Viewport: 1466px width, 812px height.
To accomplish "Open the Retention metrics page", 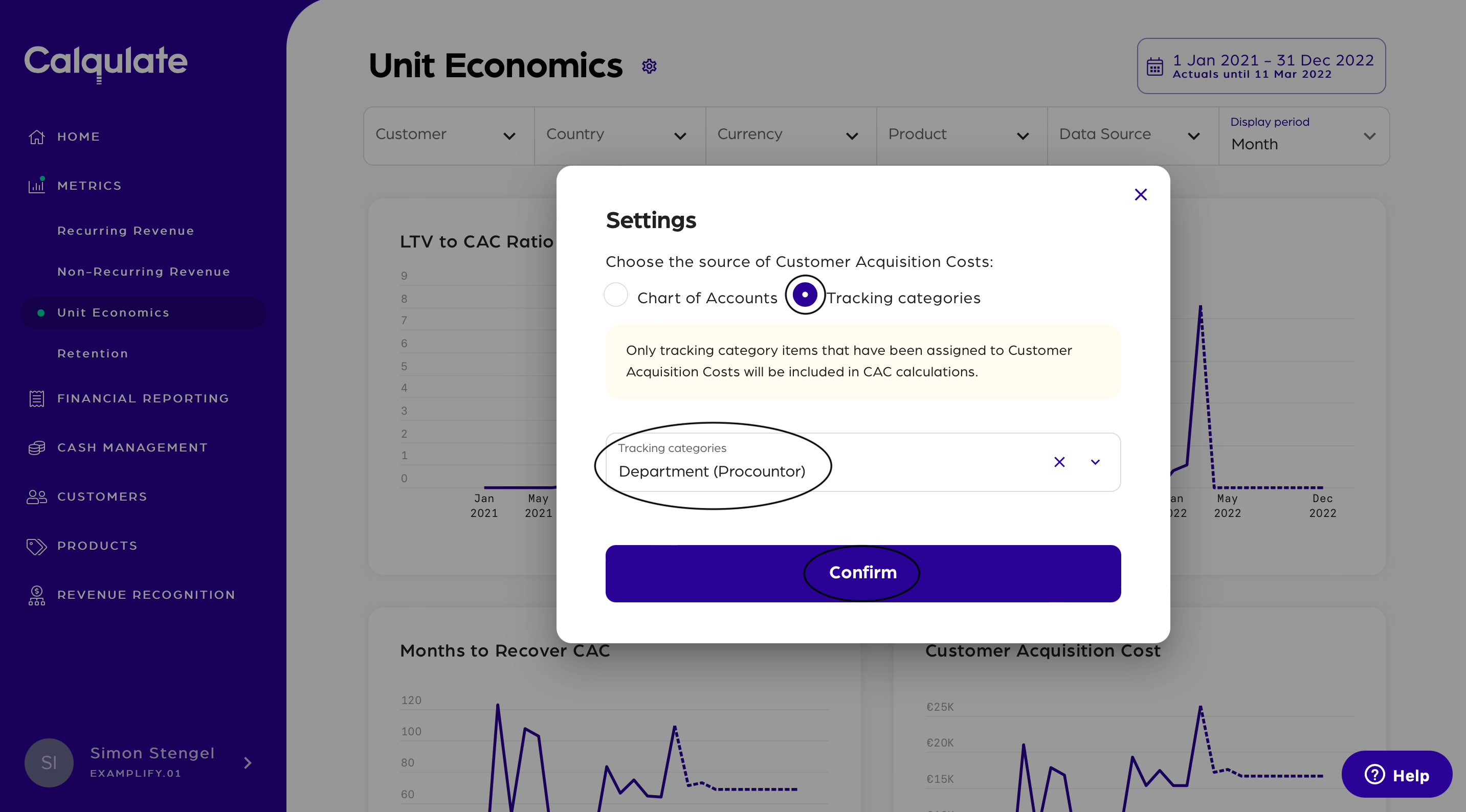I will 93,353.
